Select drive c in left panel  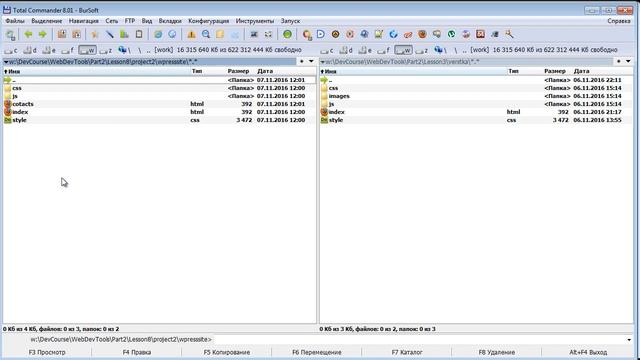tap(11, 50)
